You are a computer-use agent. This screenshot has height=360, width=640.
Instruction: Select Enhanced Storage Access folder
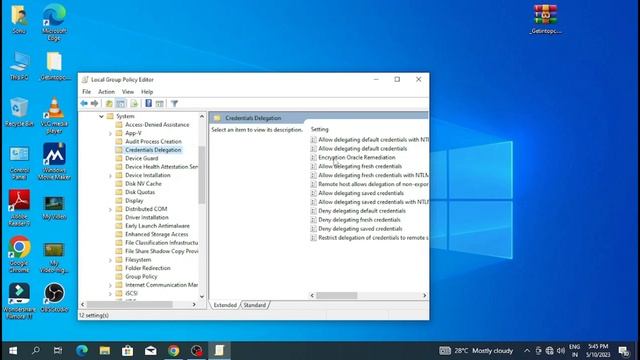click(156, 234)
